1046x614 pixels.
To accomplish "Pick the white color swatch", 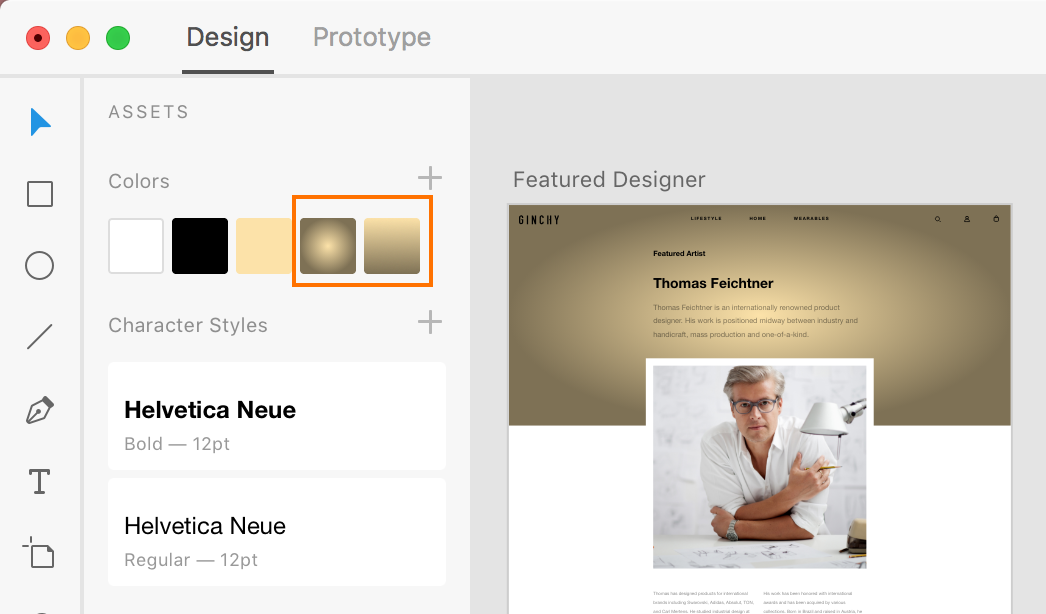I will coord(136,246).
